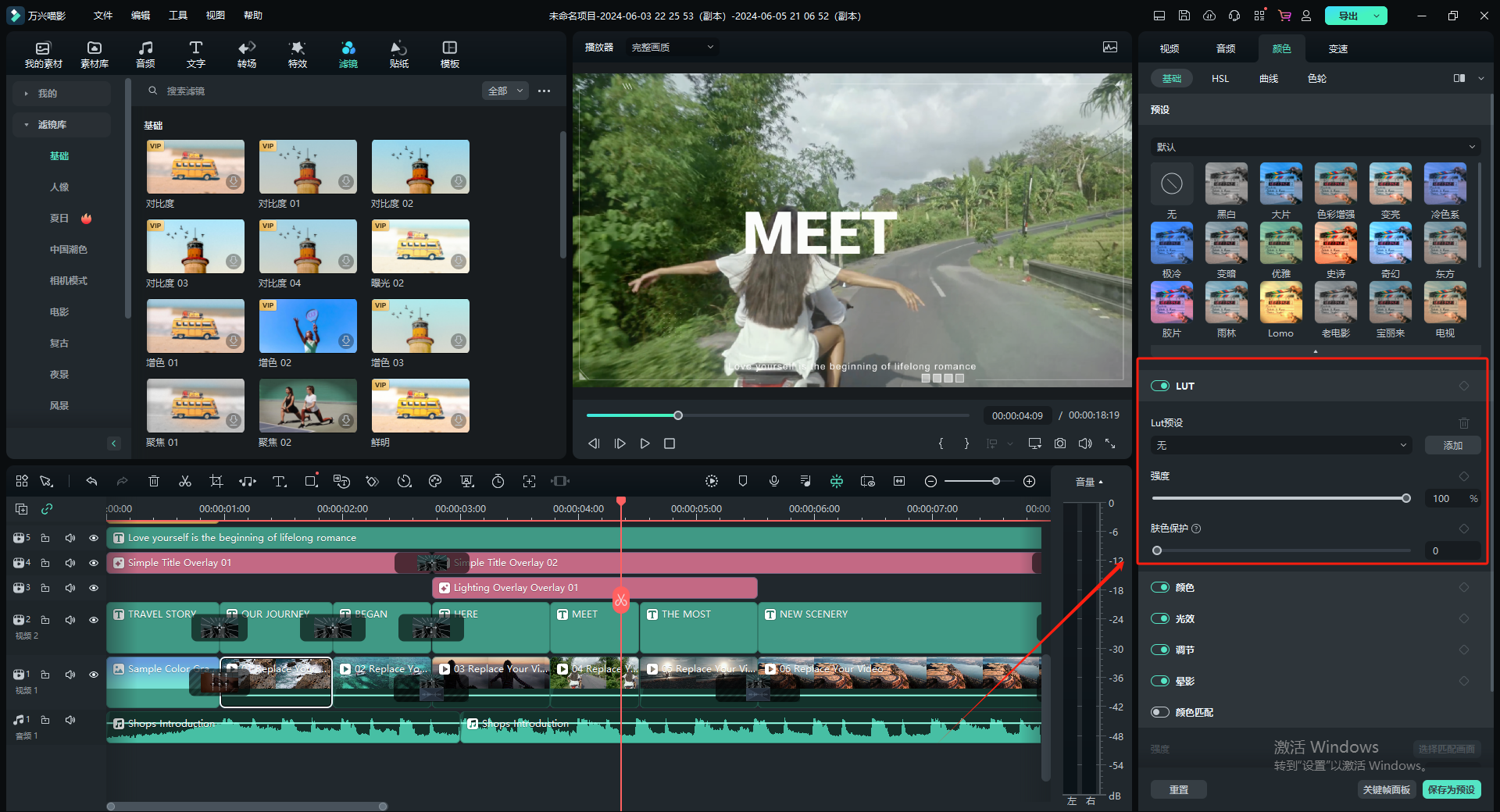Open the 文件 menu

(103, 16)
